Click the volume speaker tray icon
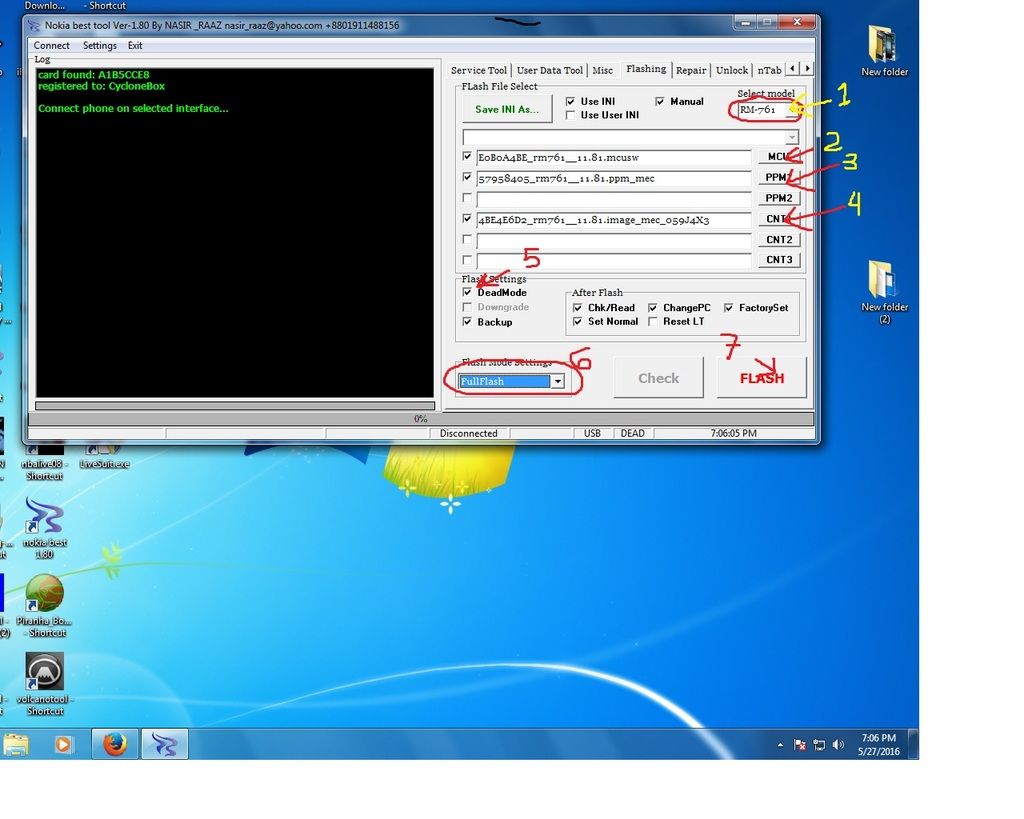Image resolution: width=1024 pixels, height=819 pixels. click(x=838, y=745)
